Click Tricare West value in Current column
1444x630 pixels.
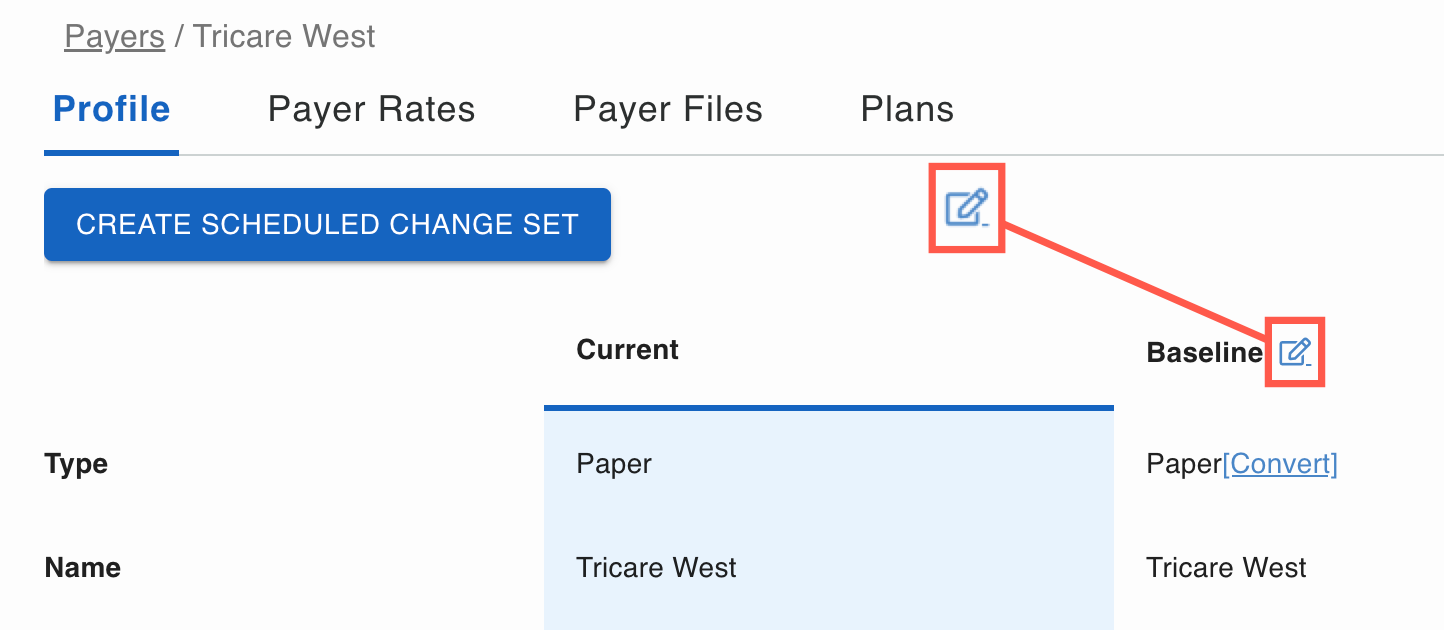656,568
